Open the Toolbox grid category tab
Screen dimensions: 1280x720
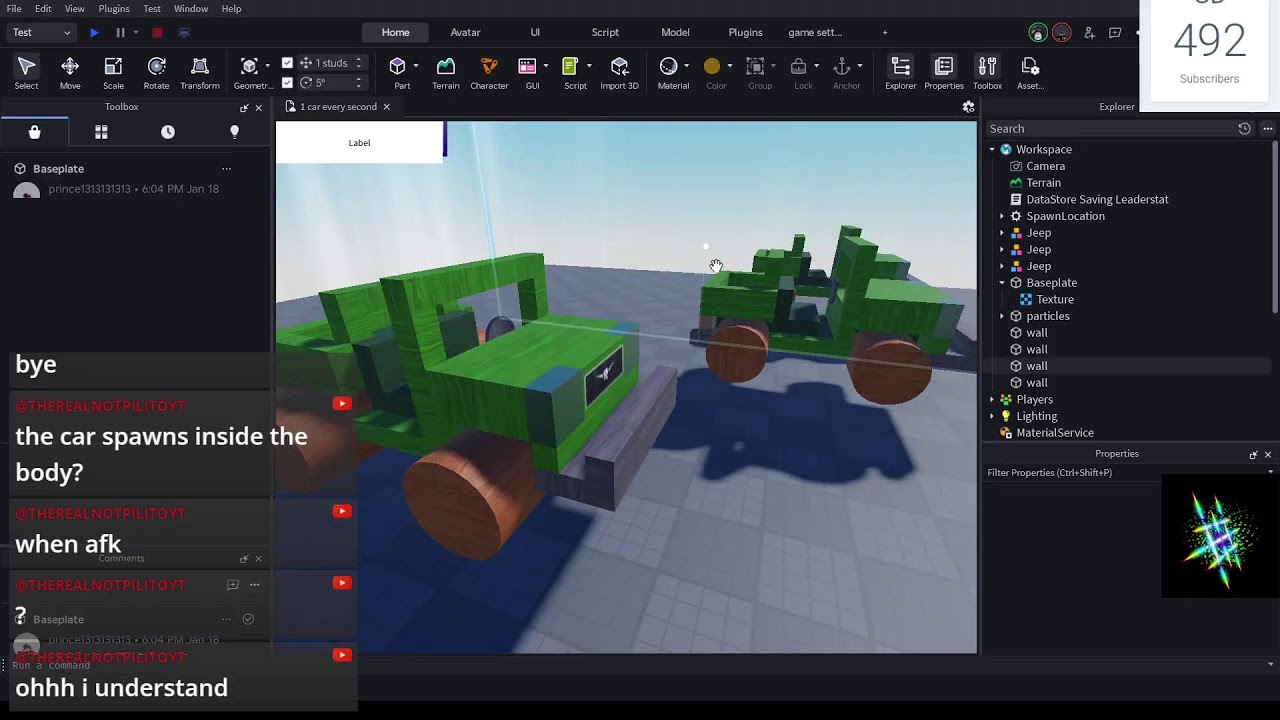pos(101,132)
